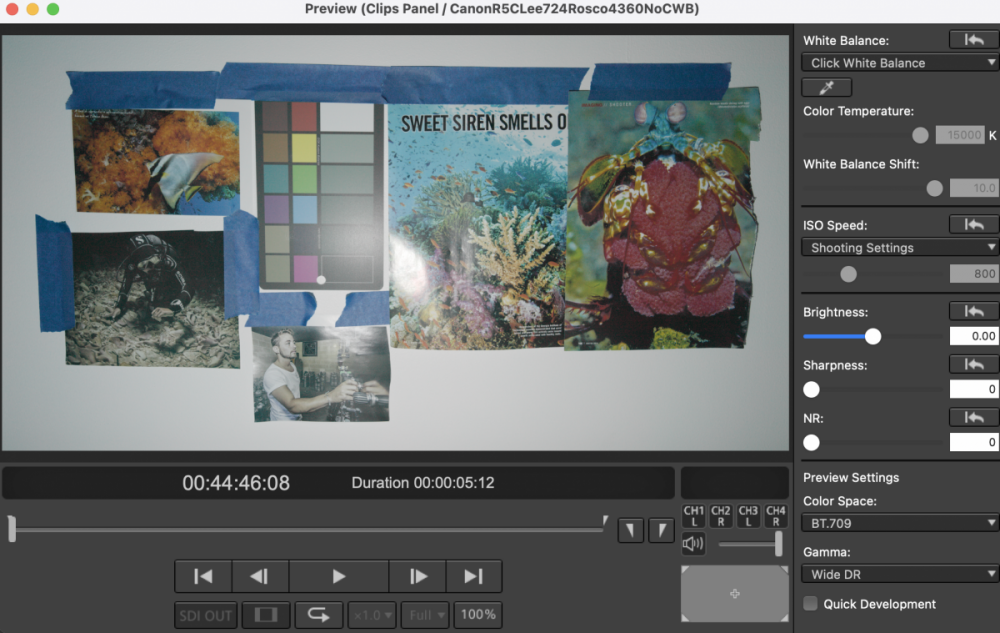Click the Sharpness value field
The image size is (1000, 633).
pyautogui.click(x=974, y=389)
